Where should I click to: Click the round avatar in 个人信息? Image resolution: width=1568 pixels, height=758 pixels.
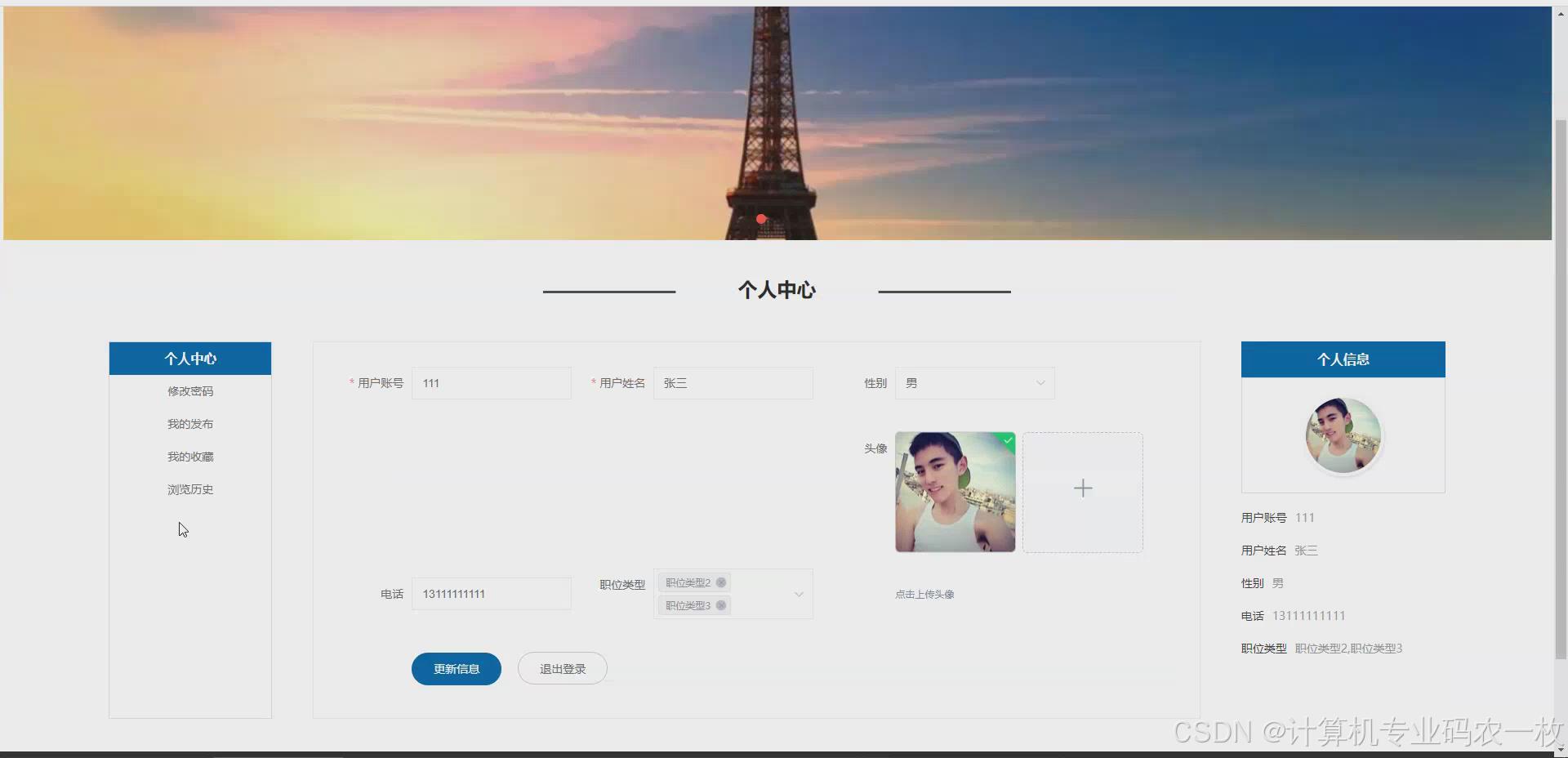coord(1343,435)
